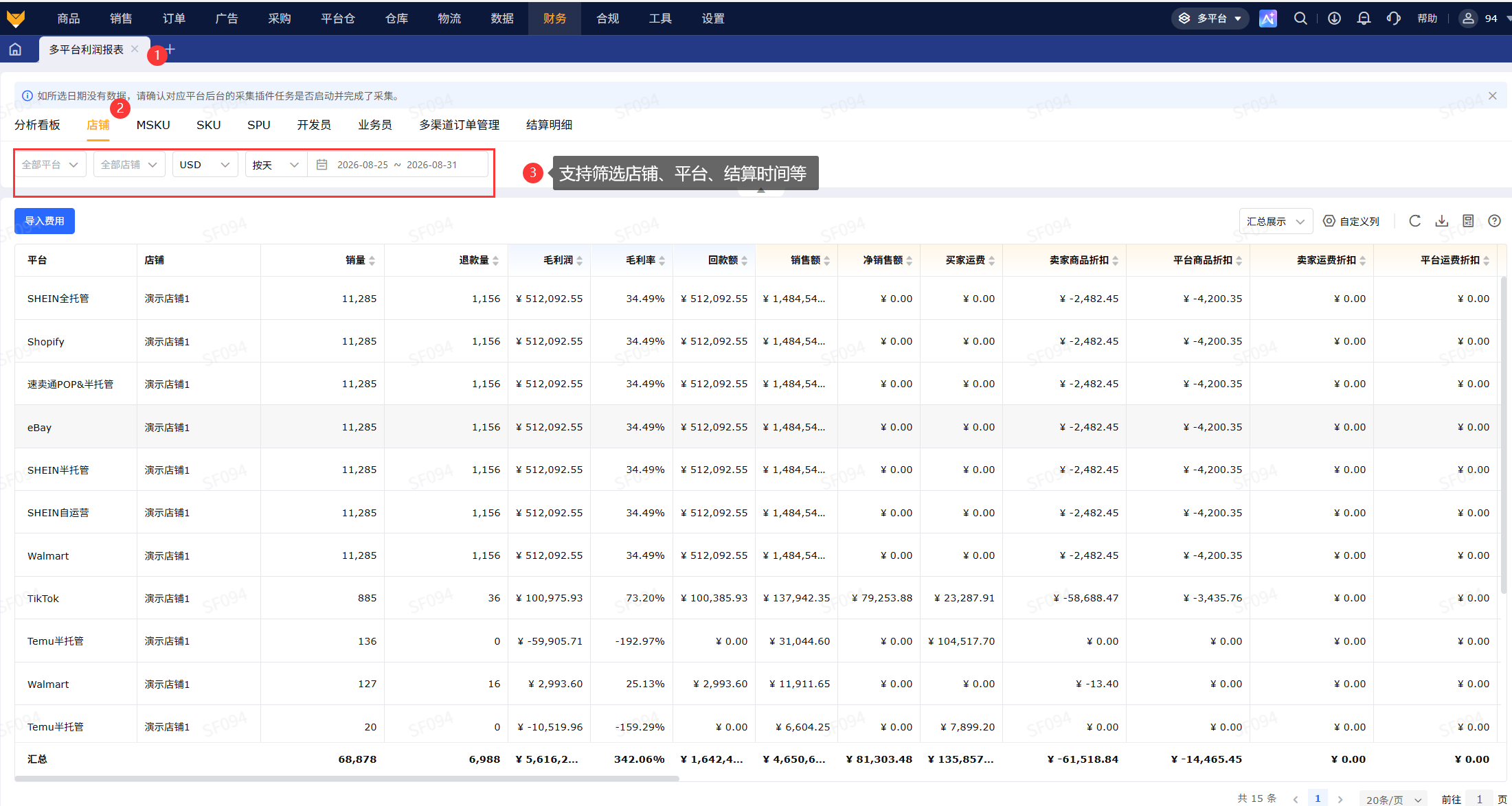1512x806 pixels.
Task: Switch to the 分析看板 tab
Action: (x=37, y=125)
